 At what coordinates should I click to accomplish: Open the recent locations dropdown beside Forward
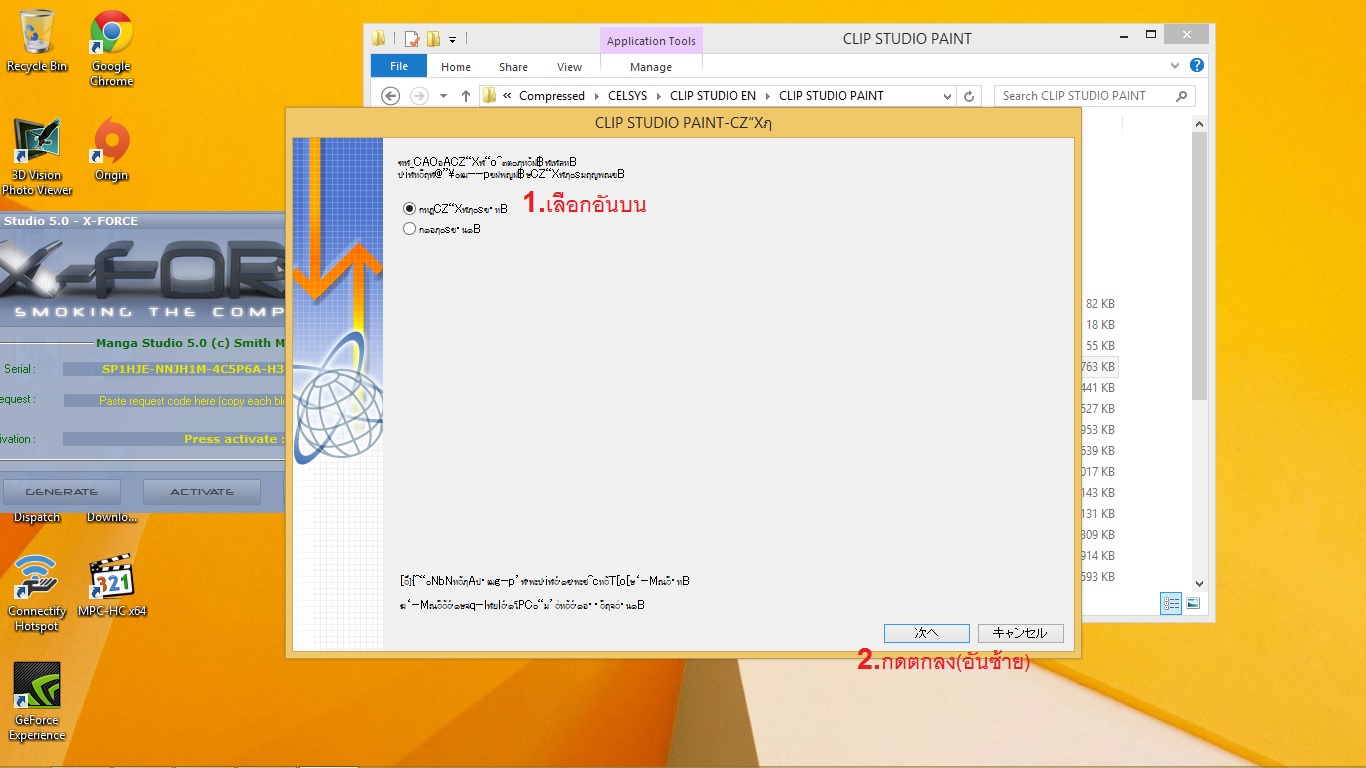click(442, 96)
